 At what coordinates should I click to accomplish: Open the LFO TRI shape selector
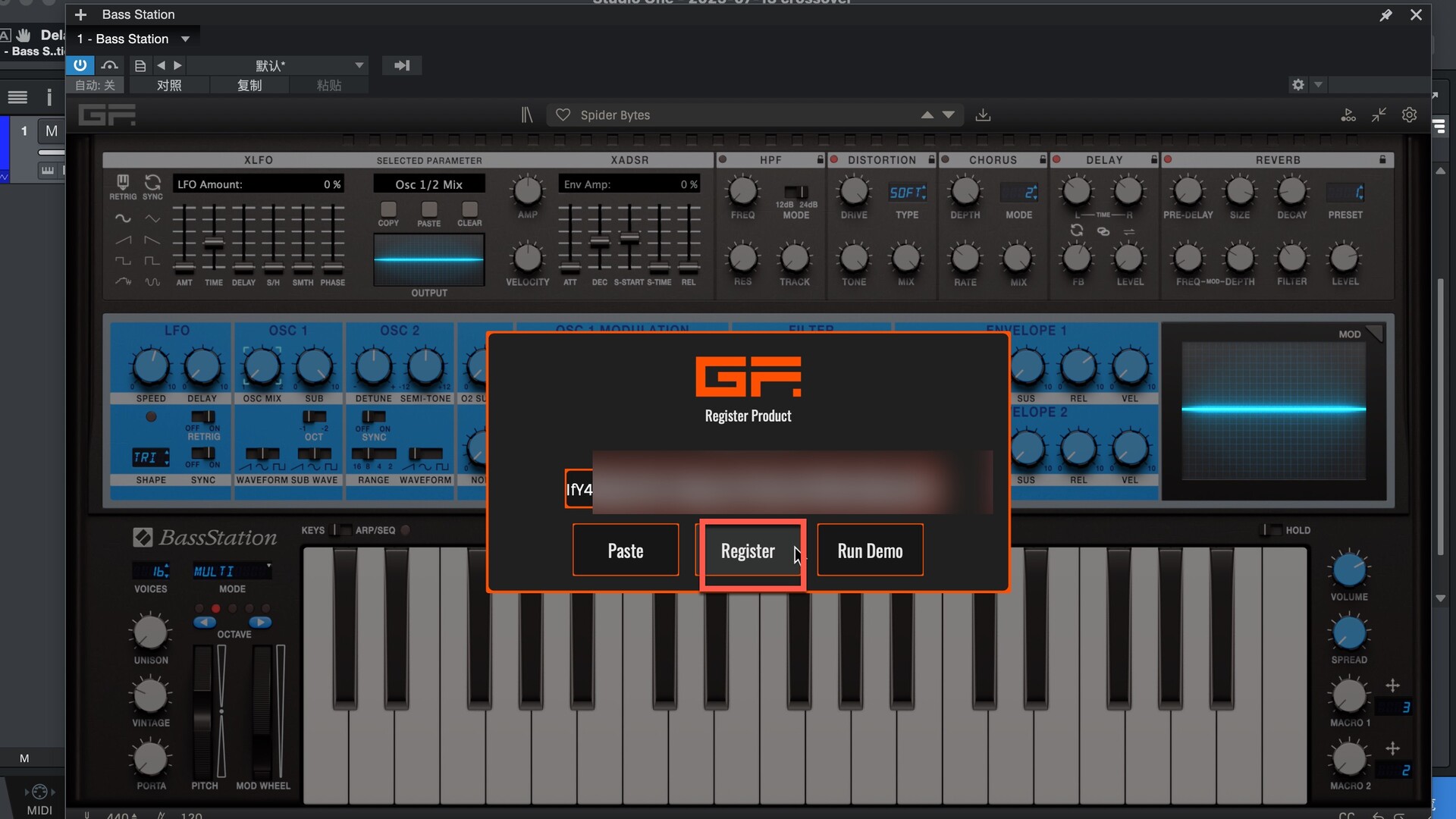(x=151, y=457)
